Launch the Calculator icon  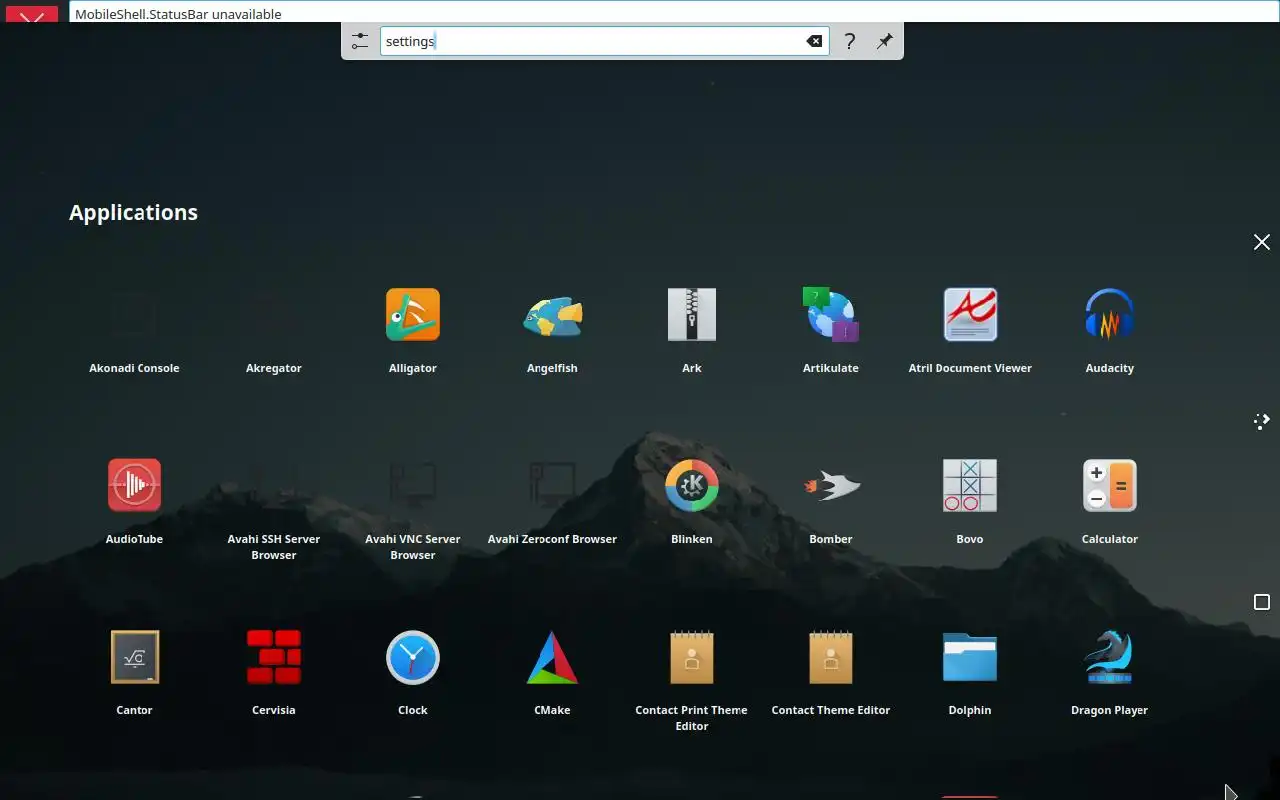[1110, 485]
